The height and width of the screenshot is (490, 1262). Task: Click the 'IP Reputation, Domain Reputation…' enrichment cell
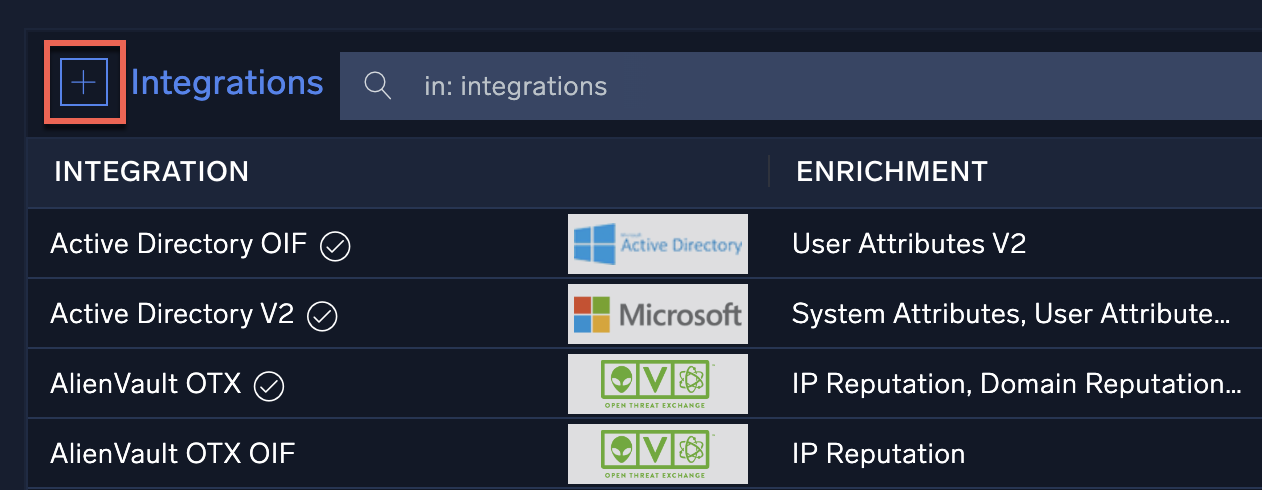pos(1016,384)
